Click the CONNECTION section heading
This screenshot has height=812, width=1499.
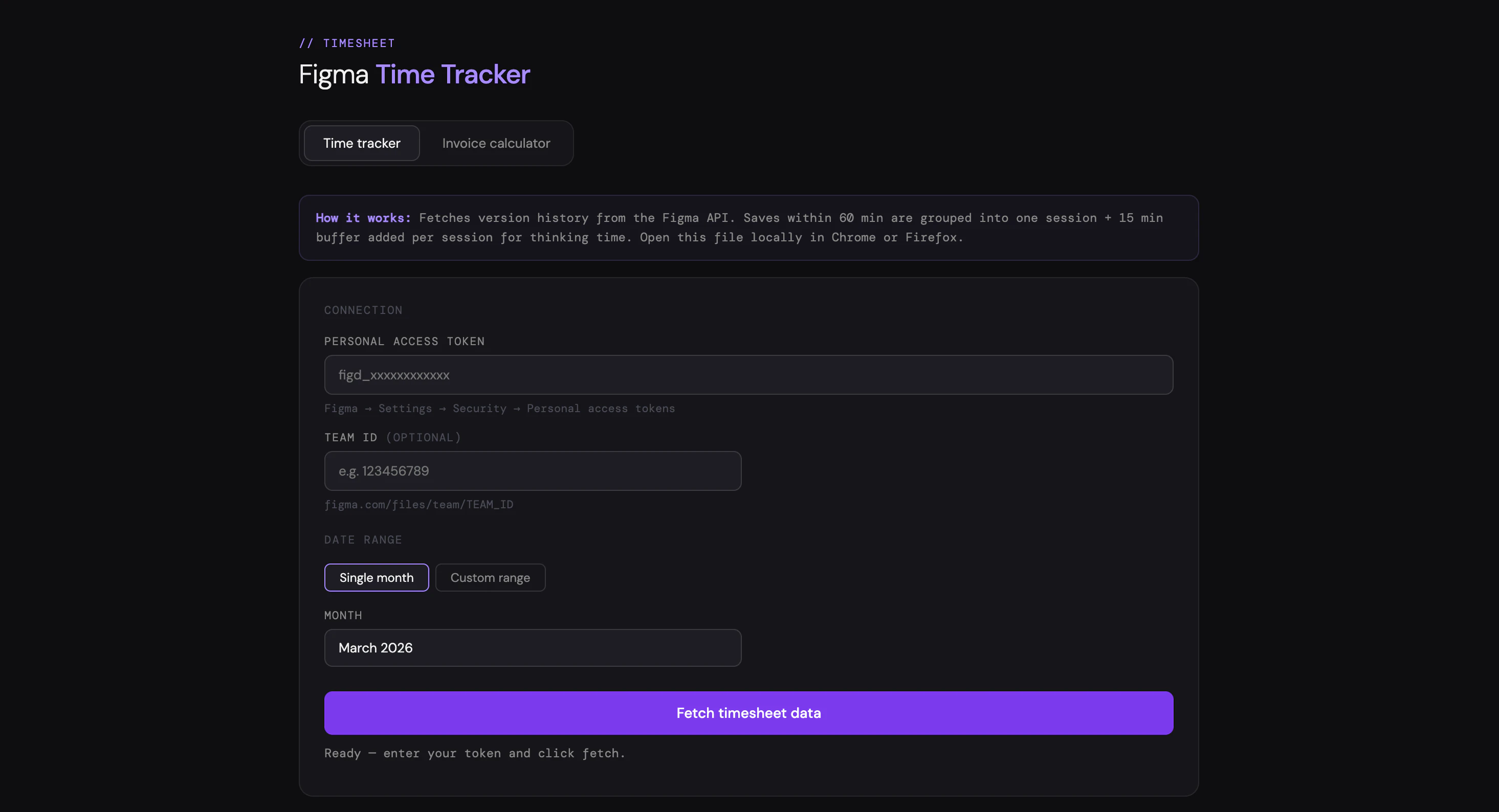(x=363, y=310)
